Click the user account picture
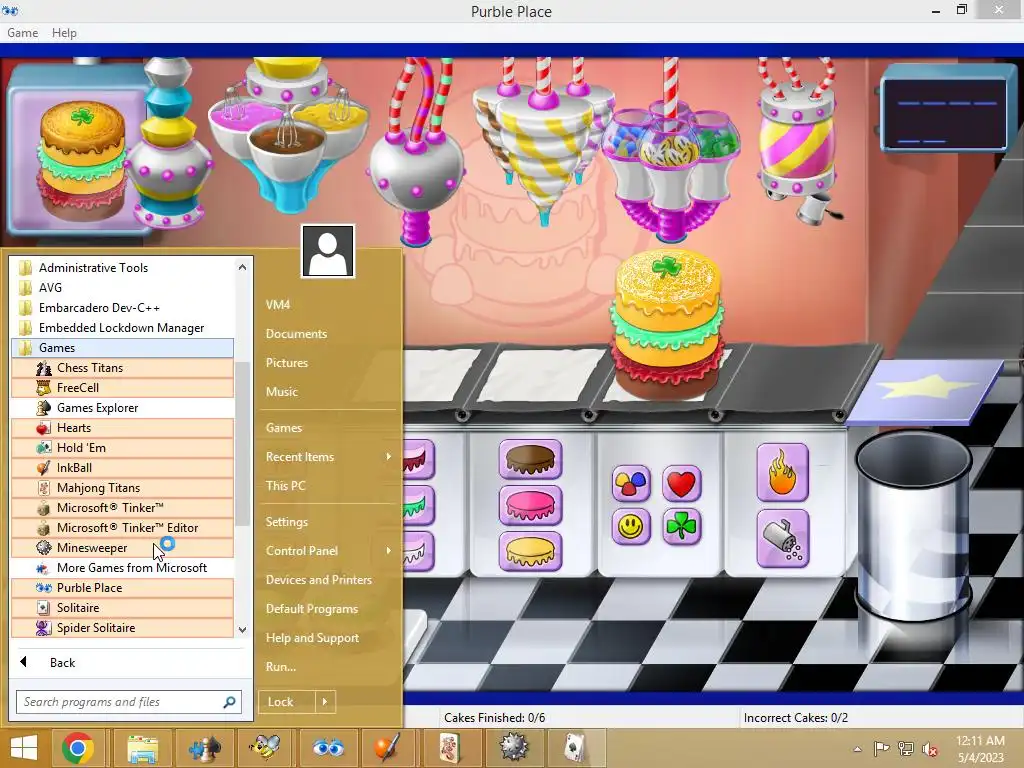 point(328,251)
